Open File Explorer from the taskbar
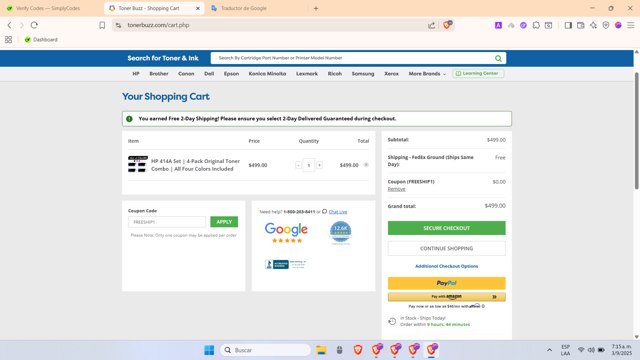The height and width of the screenshot is (360, 640). 321,350
